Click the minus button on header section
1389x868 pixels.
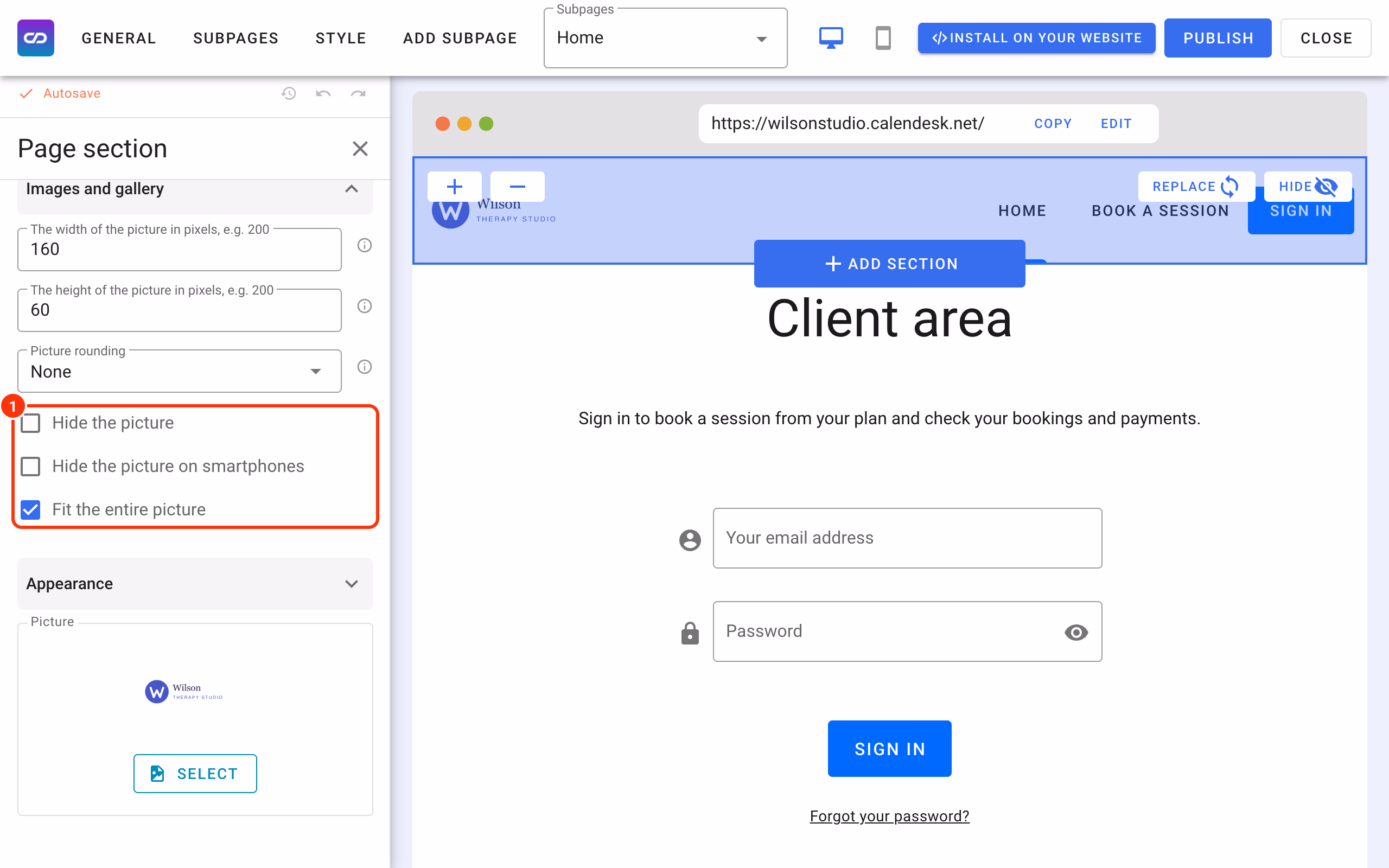pos(517,187)
